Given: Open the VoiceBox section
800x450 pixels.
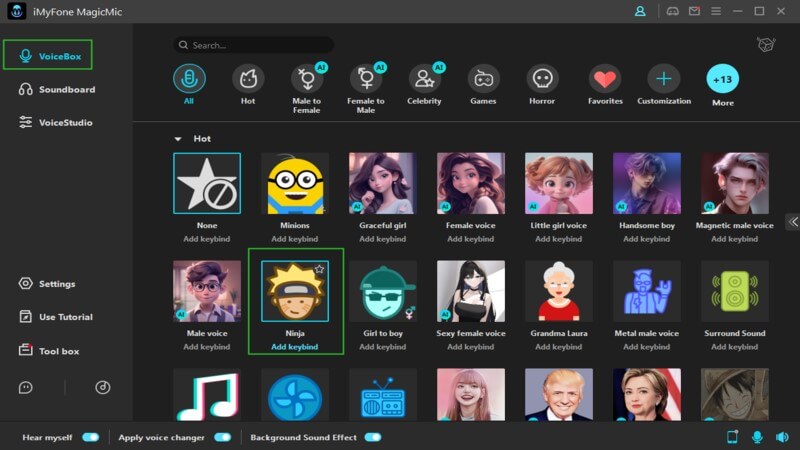Looking at the screenshot, I should pyautogui.click(x=48, y=55).
